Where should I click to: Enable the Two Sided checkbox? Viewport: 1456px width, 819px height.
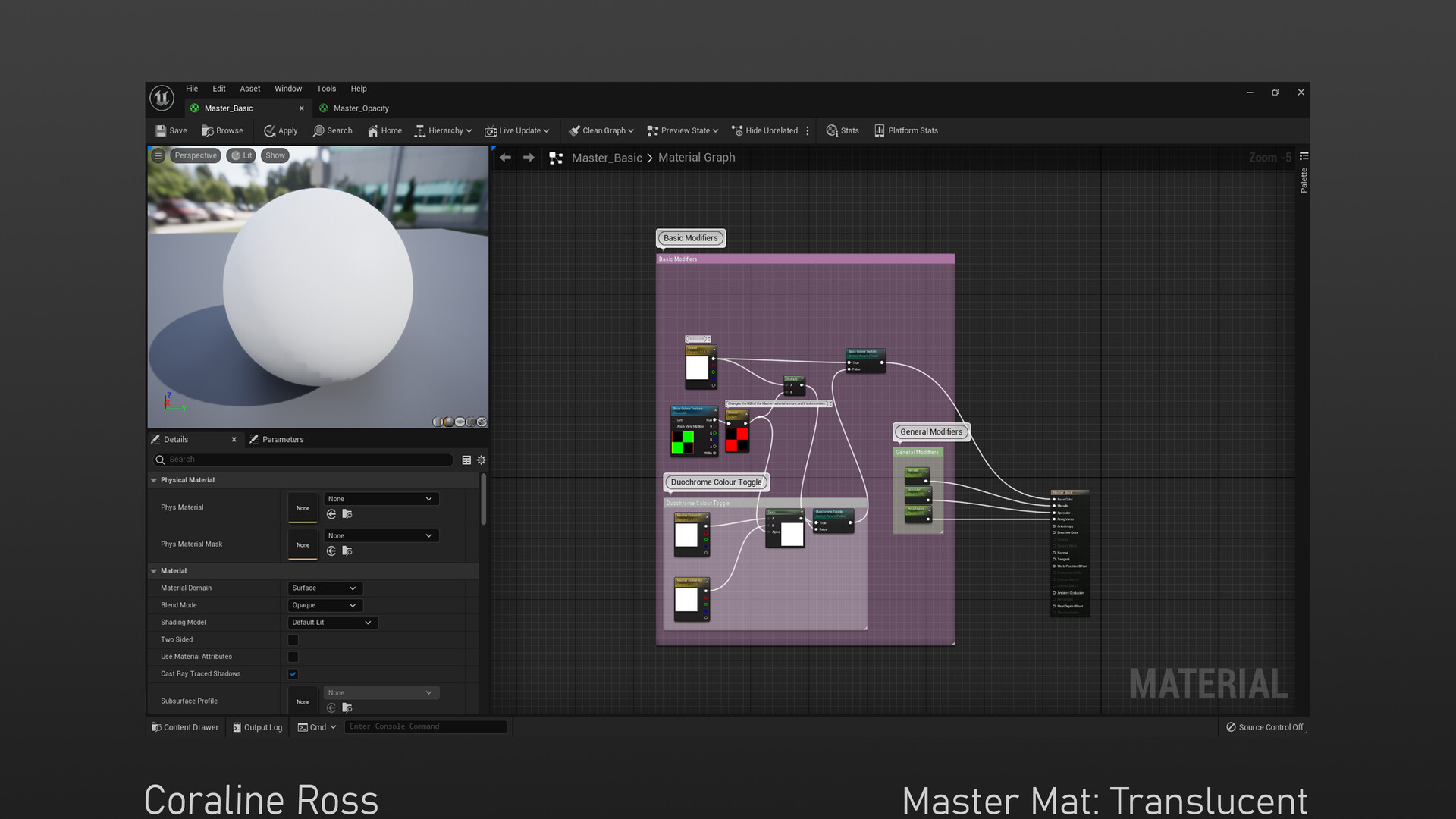pos(293,640)
